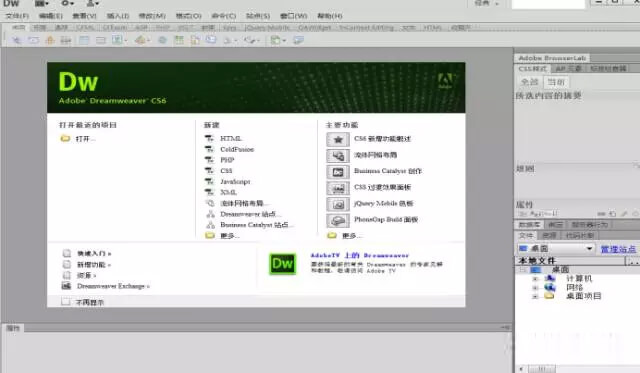The image size is (640, 373).
Task: Click the Files panel horizontal scrollbar
Action: pos(541,369)
